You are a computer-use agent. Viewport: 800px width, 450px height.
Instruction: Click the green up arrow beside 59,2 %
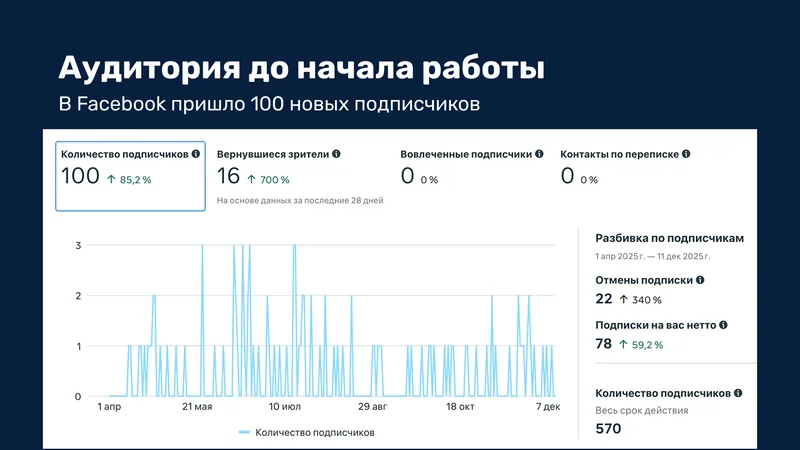[x=623, y=344]
